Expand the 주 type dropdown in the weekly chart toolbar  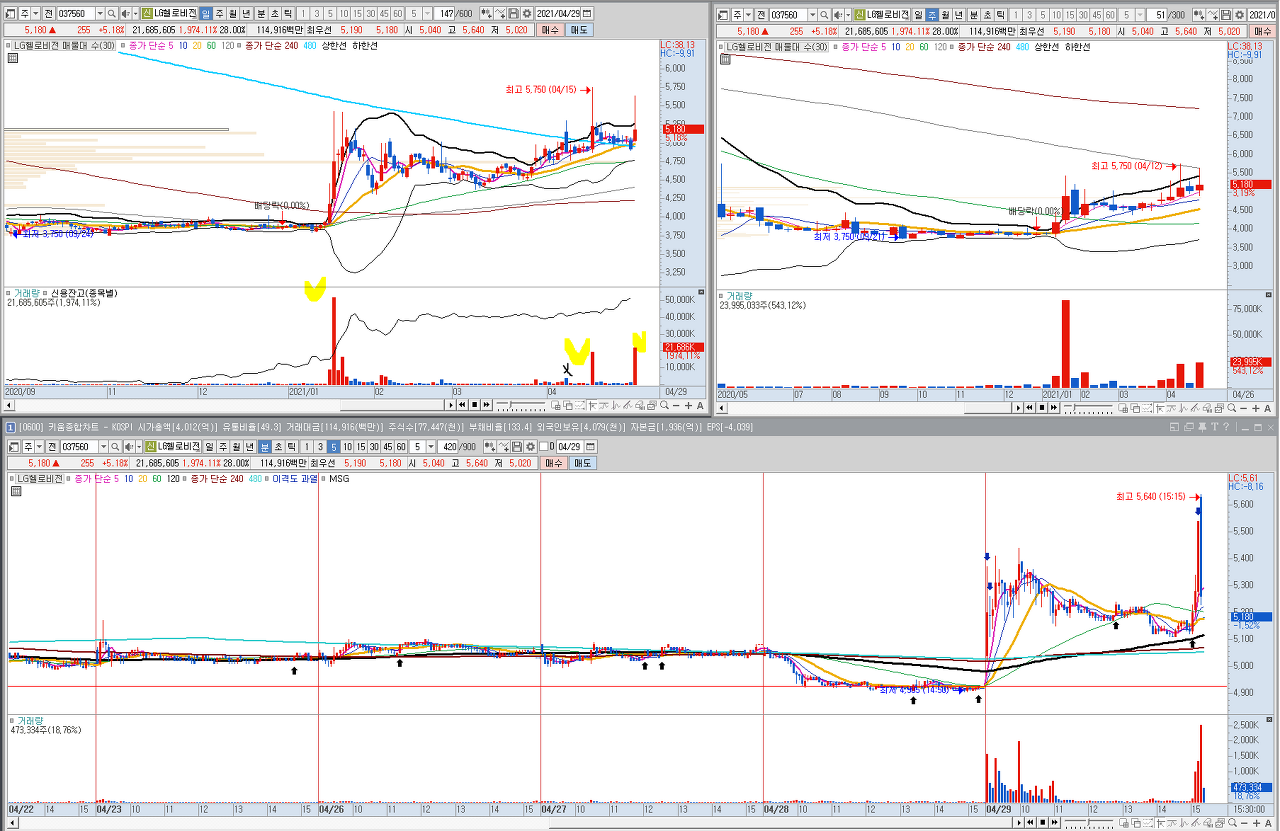(x=749, y=15)
